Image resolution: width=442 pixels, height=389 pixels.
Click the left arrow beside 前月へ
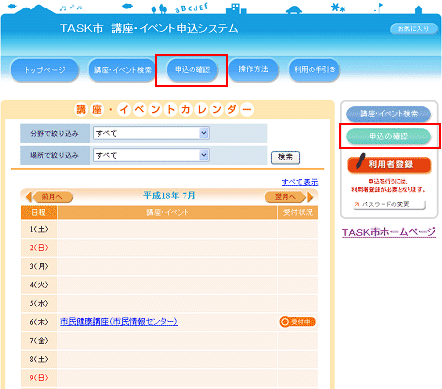point(29,197)
